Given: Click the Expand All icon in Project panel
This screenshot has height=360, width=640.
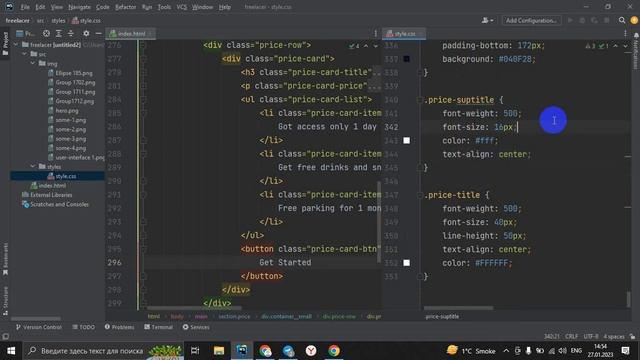Looking at the screenshot, I should click(58, 33).
